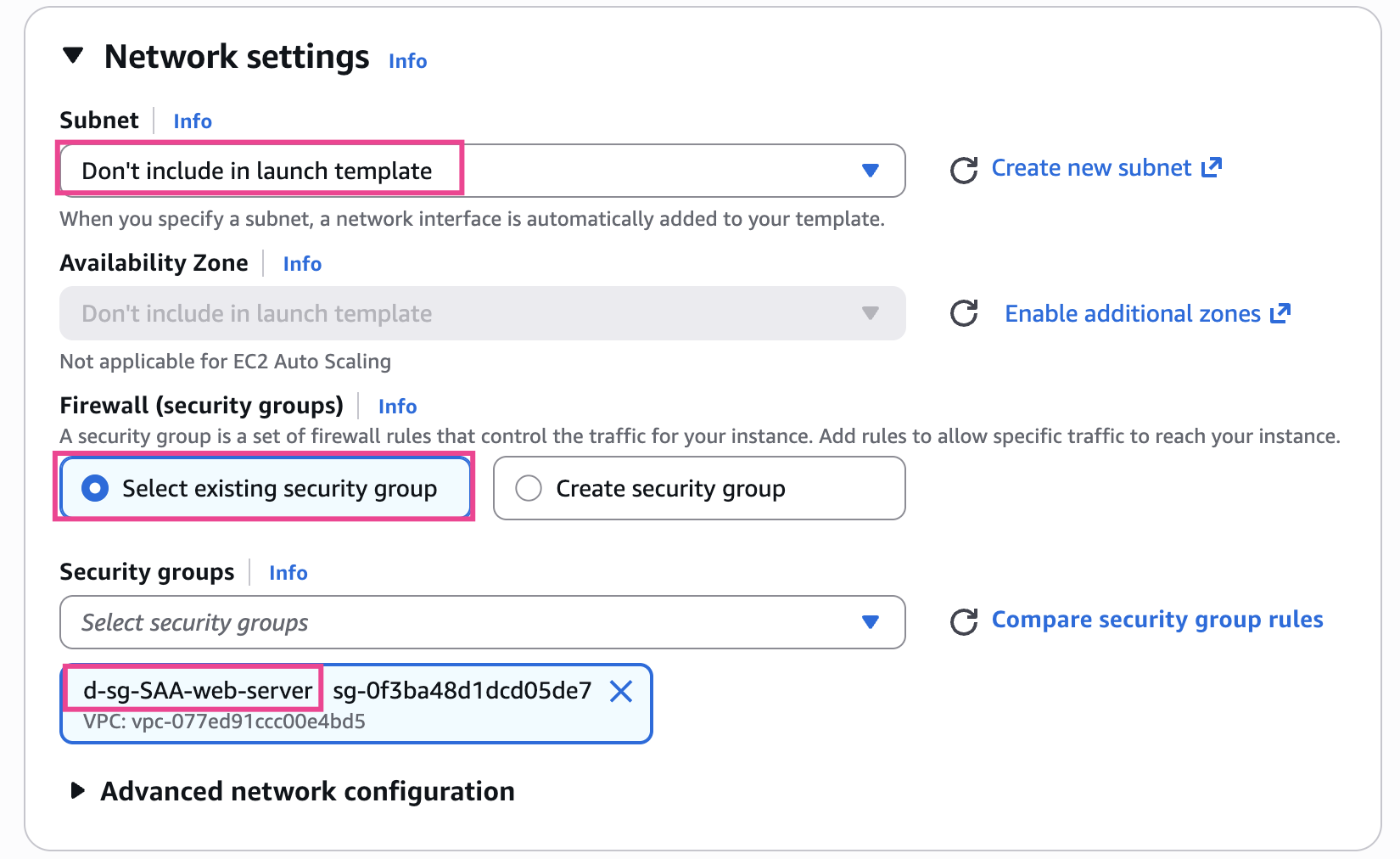The height and width of the screenshot is (859, 1400).
Task: Refresh the availability zones list
Action: pyautogui.click(x=964, y=313)
